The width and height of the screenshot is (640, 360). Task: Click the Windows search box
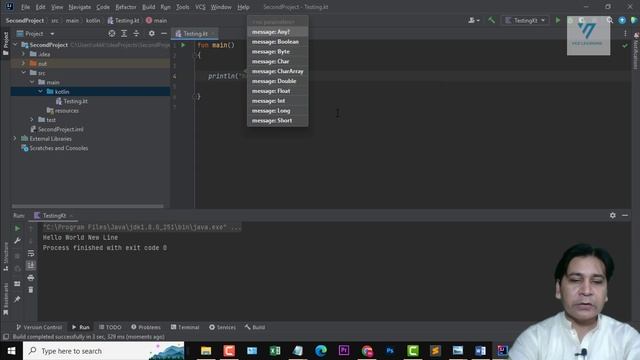pyautogui.click(x=104, y=351)
